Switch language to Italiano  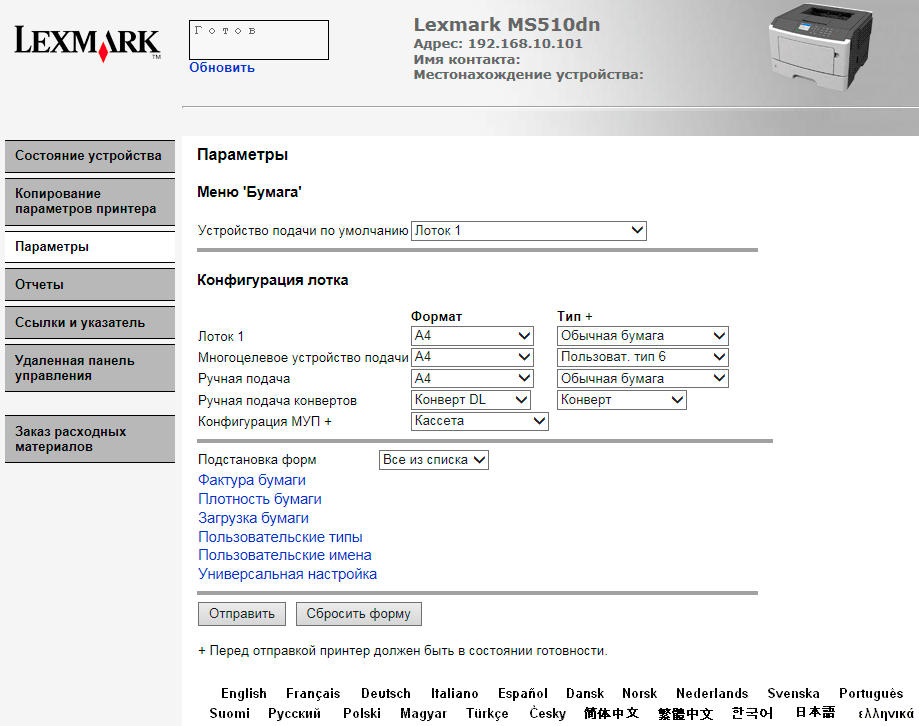[455, 694]
